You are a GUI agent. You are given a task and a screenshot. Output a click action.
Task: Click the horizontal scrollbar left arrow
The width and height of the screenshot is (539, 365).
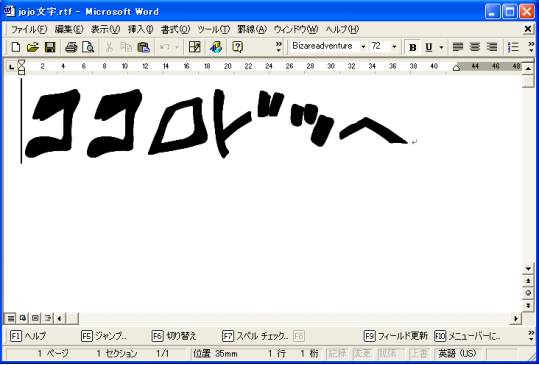59,319
